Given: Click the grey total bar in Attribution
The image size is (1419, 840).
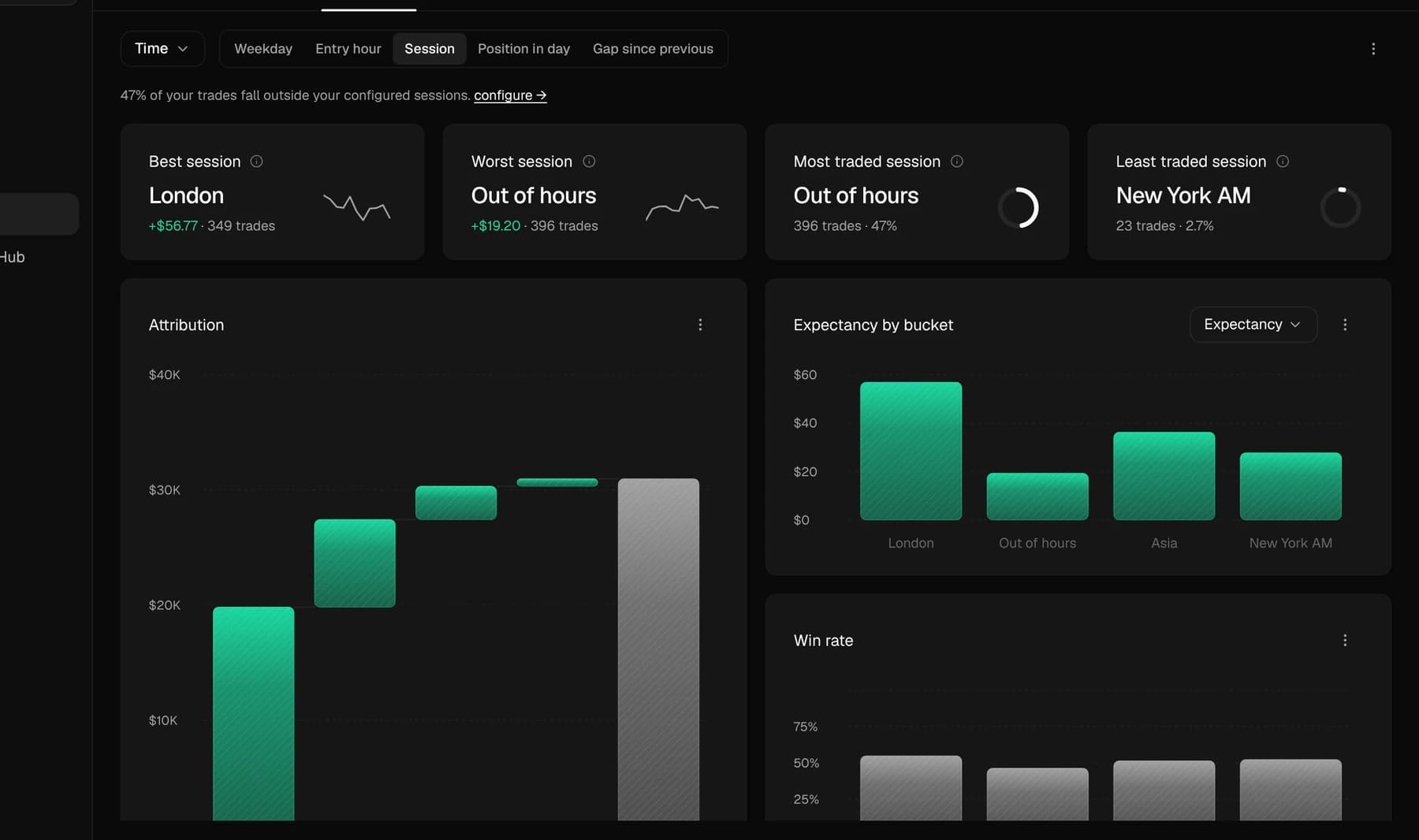Looking at the screenshot, I should [658, 649].
